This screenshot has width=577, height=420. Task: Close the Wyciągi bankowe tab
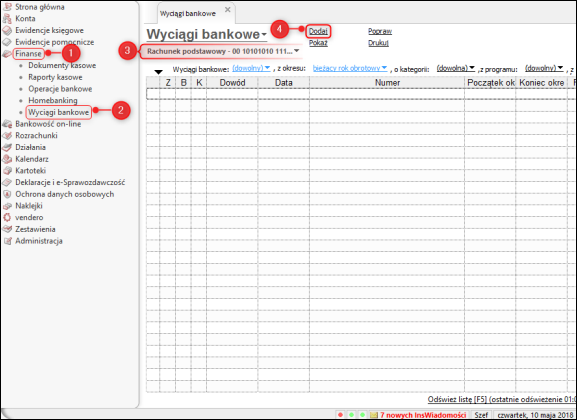(228, 10)
